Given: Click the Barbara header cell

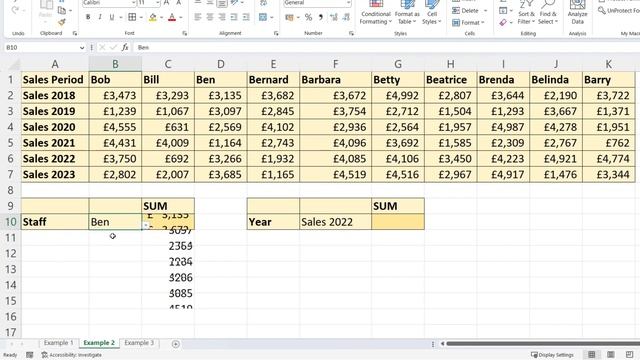Looking at the screenshot, I should (336, 80).
